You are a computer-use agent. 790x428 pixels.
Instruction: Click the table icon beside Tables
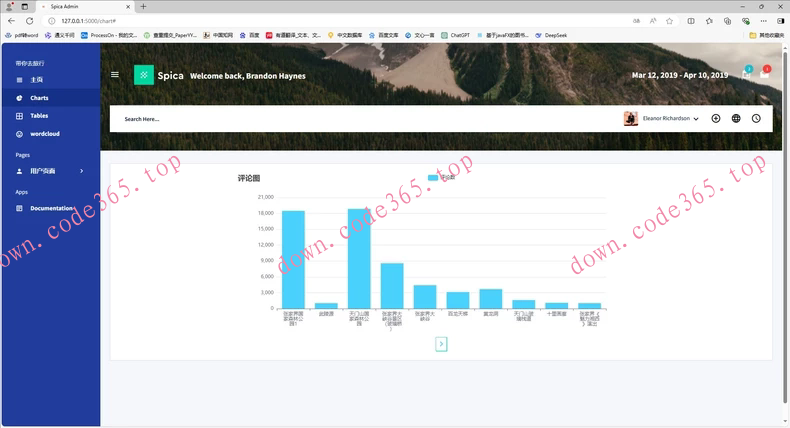(19, 116)
